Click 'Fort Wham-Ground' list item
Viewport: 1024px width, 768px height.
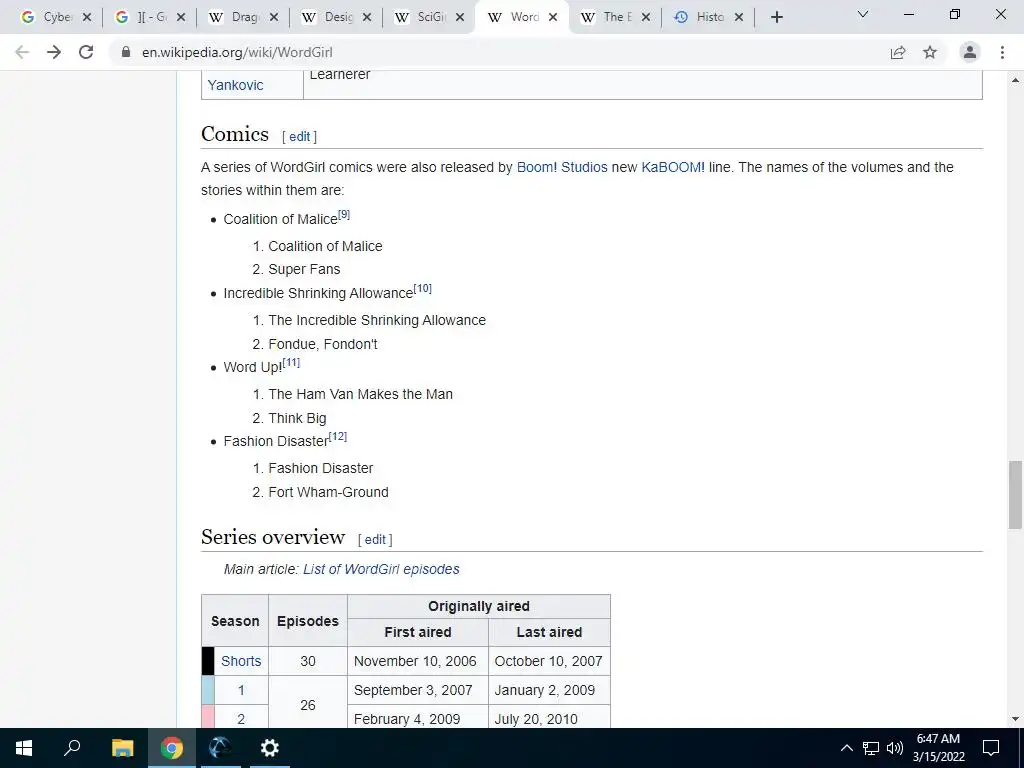tap(328, 492)
